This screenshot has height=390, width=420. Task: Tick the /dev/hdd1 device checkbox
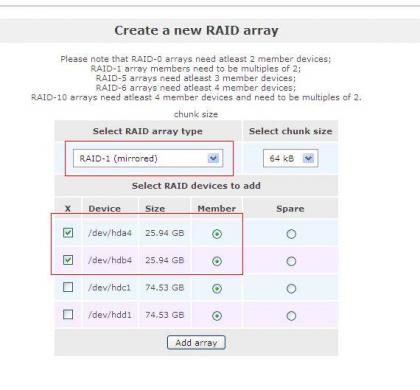pyautogui.click(x=68, y=314)
